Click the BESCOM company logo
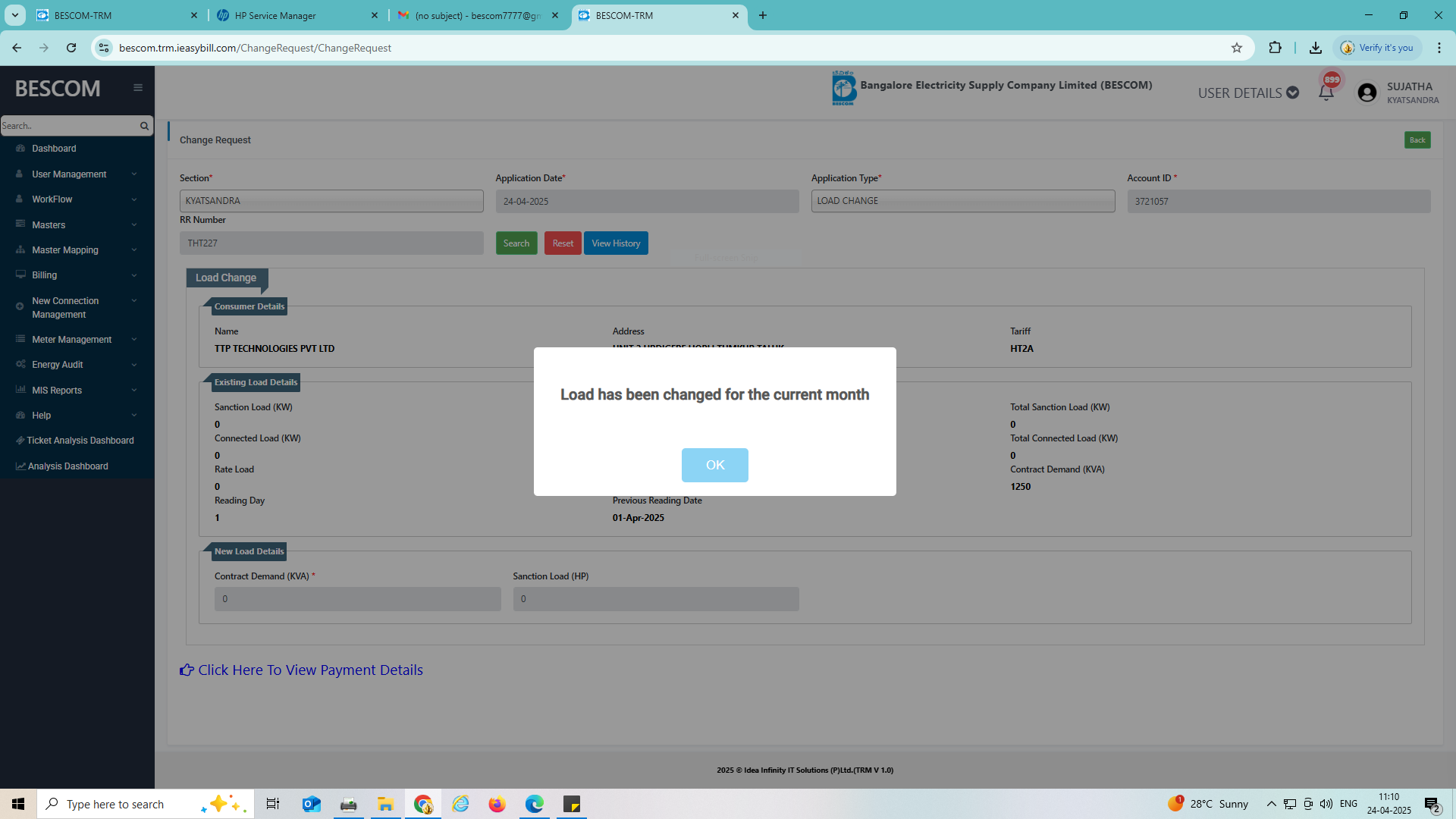 tap(843, 88)
